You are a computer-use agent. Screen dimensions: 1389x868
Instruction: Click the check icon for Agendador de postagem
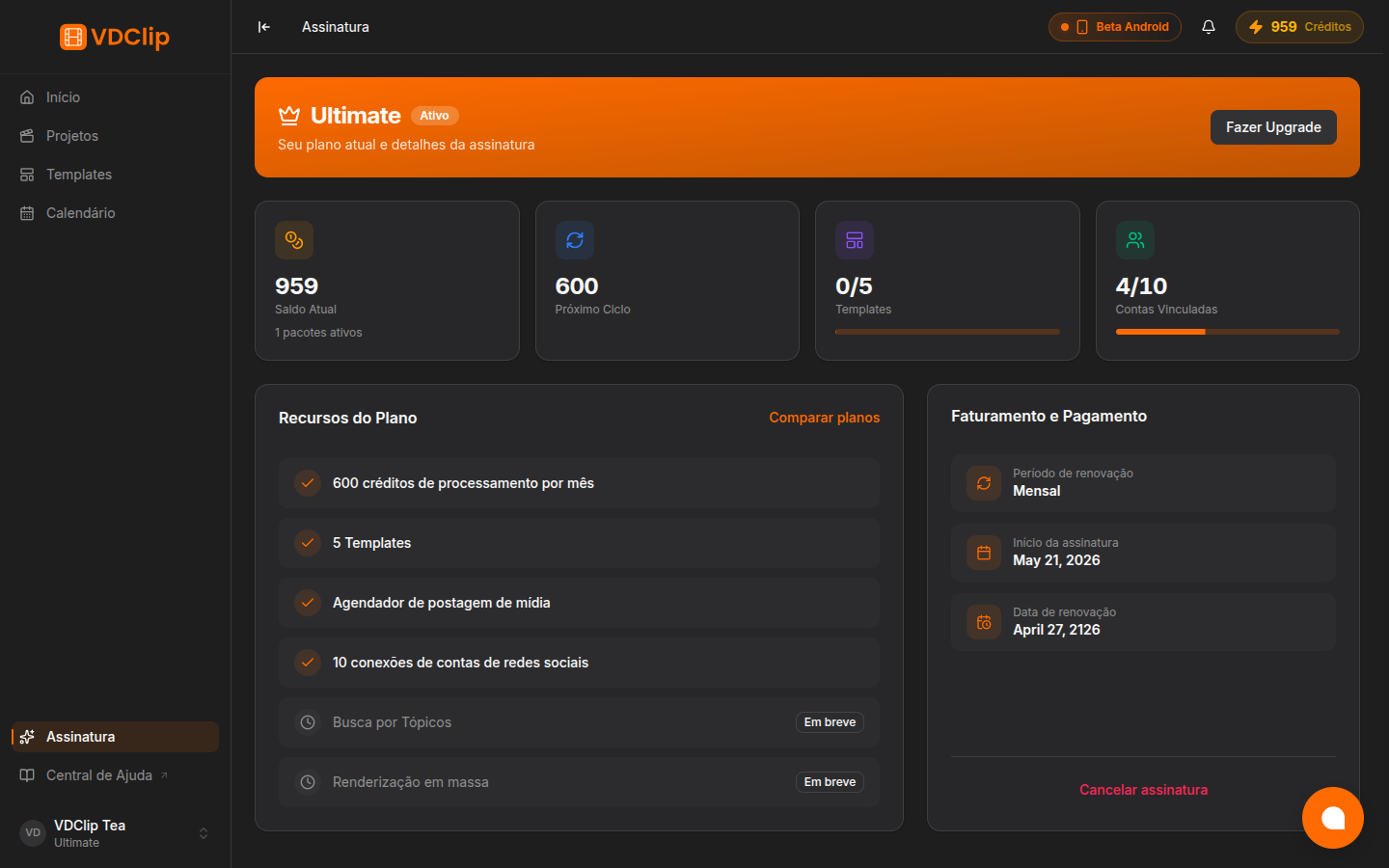[308, 603]
